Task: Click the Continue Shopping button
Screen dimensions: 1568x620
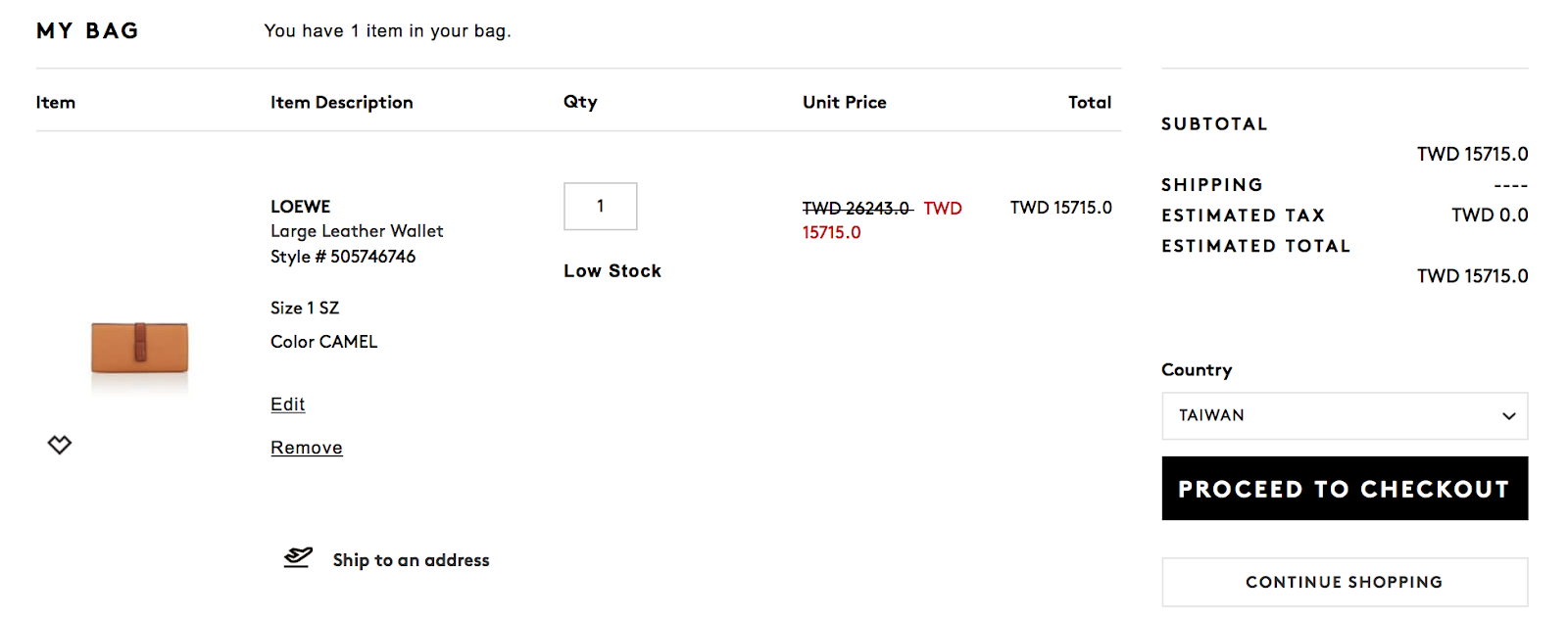Action: 1344,583
